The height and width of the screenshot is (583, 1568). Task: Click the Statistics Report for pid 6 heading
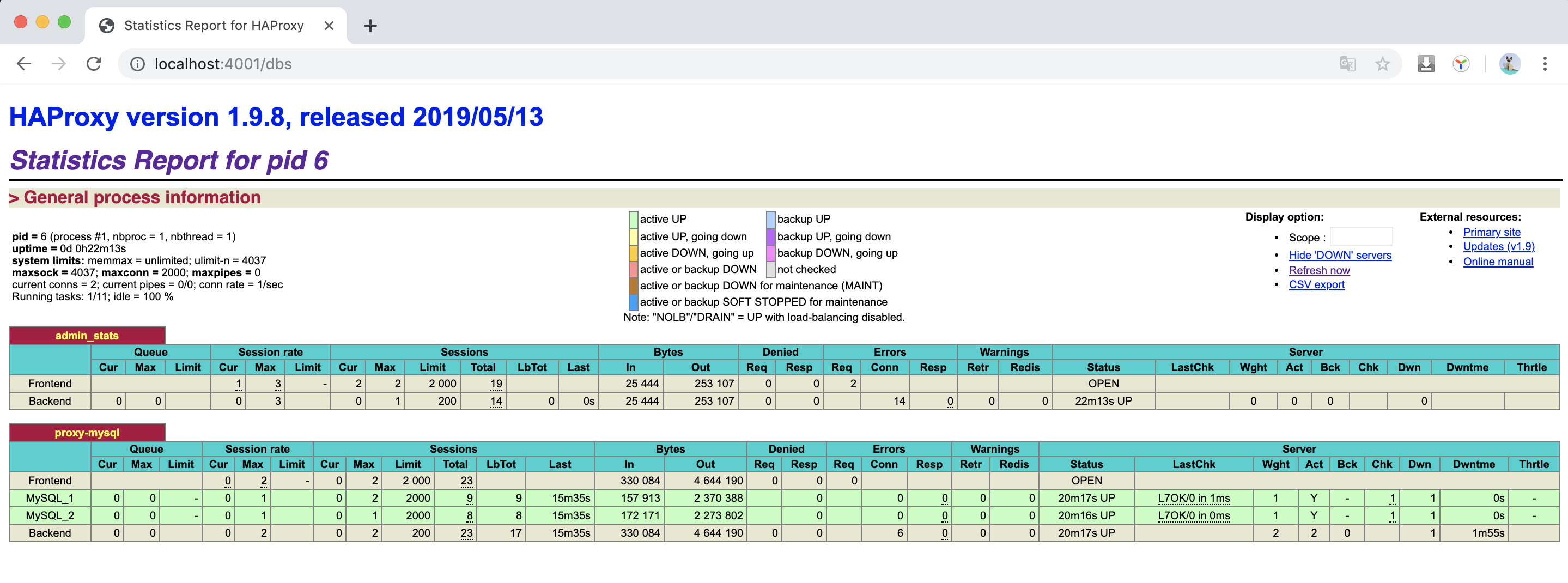(169, 160)
